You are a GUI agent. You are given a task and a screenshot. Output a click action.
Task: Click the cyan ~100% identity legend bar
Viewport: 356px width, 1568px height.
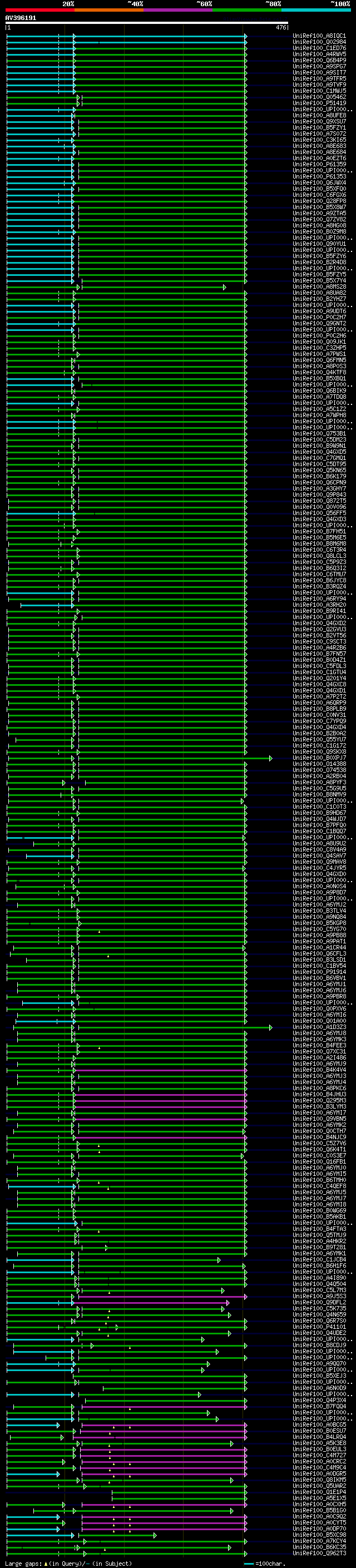click(316, 10)
